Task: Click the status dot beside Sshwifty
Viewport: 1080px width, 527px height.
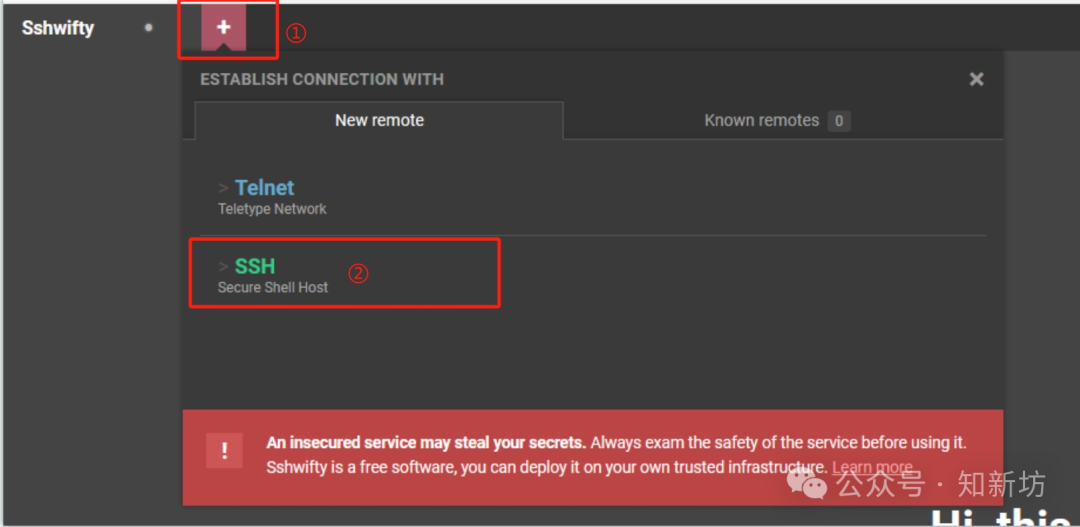Action: coord(148,28)
